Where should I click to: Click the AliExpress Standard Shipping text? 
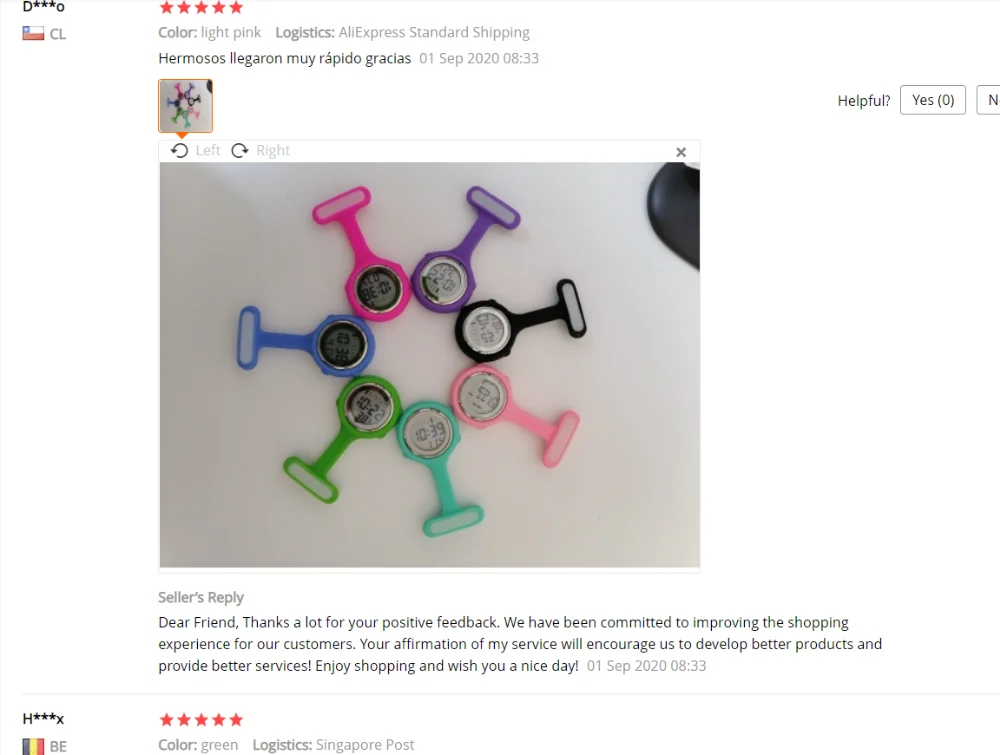[x=434, y=33]
